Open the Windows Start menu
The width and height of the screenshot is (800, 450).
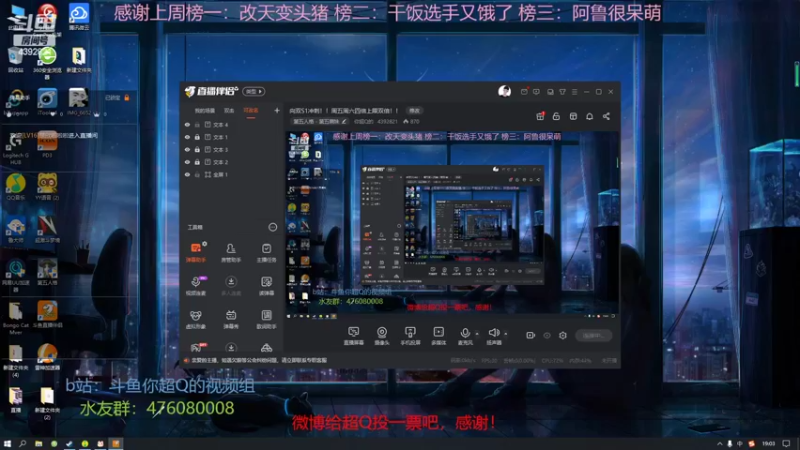click(7, 444)
